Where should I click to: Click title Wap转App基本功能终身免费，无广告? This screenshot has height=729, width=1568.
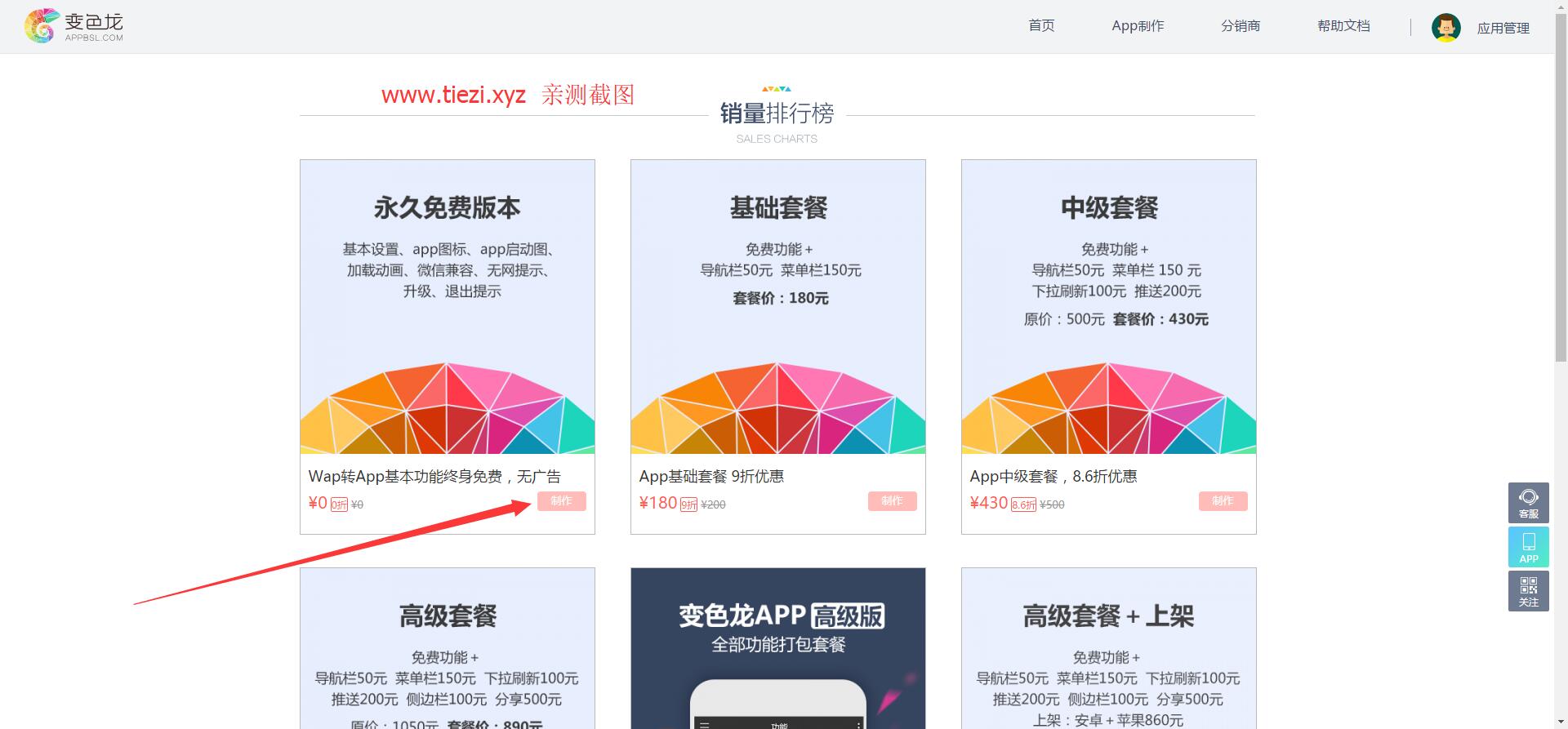click(434, 477)
